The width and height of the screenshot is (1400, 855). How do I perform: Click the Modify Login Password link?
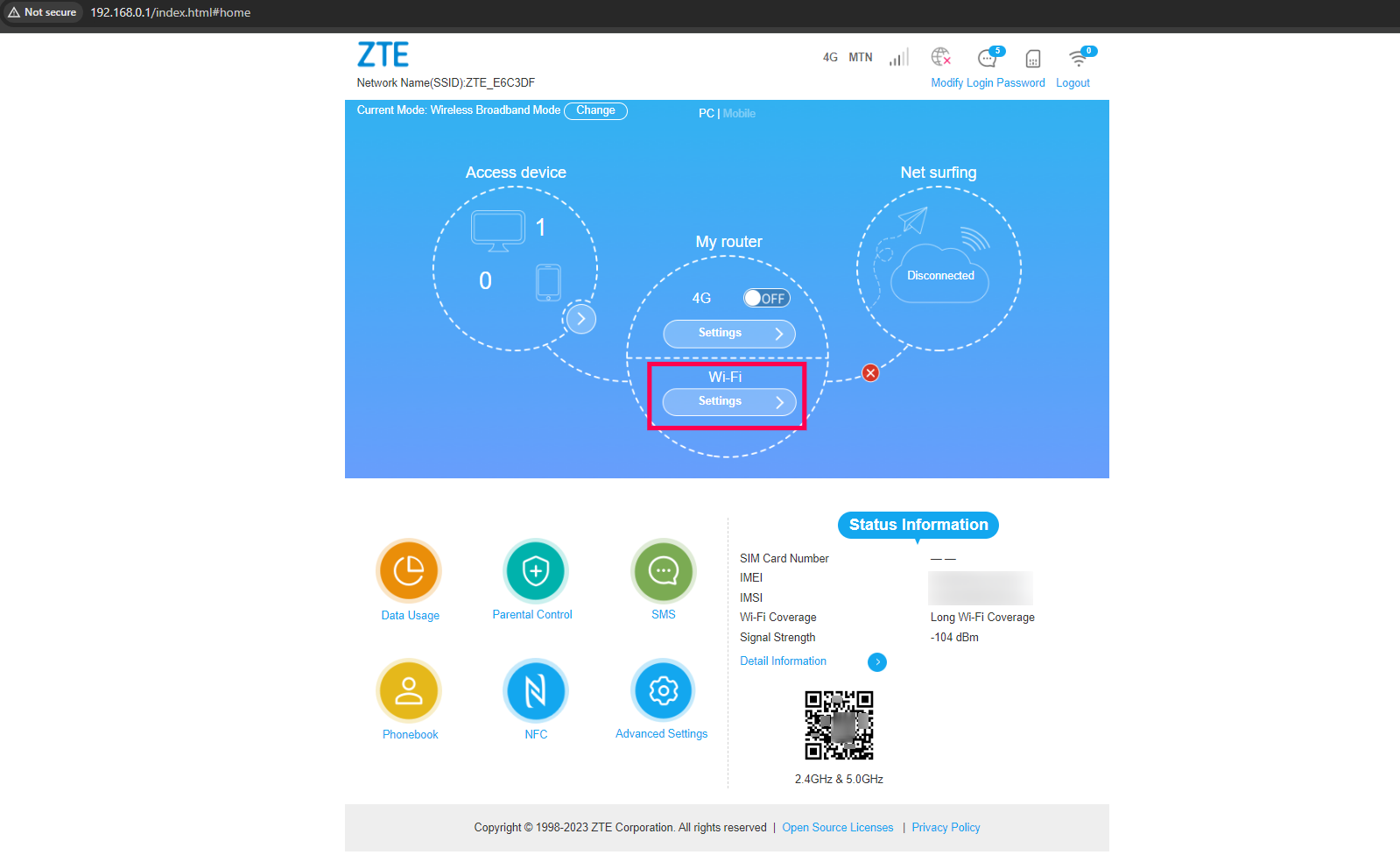click(988, 83)
